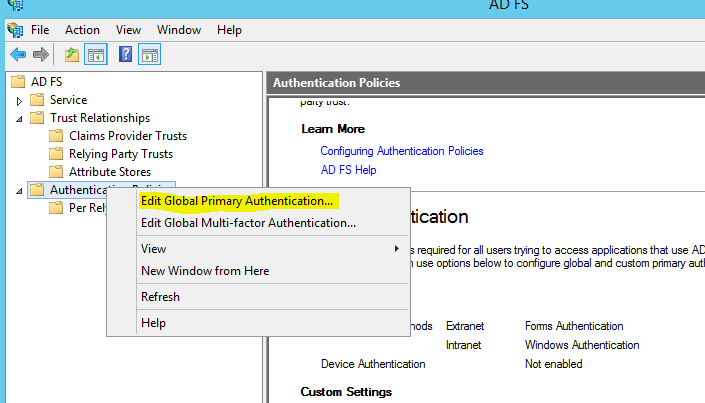Collapse the Trust Relationships node
705x403 pixels.
point(19,119)
